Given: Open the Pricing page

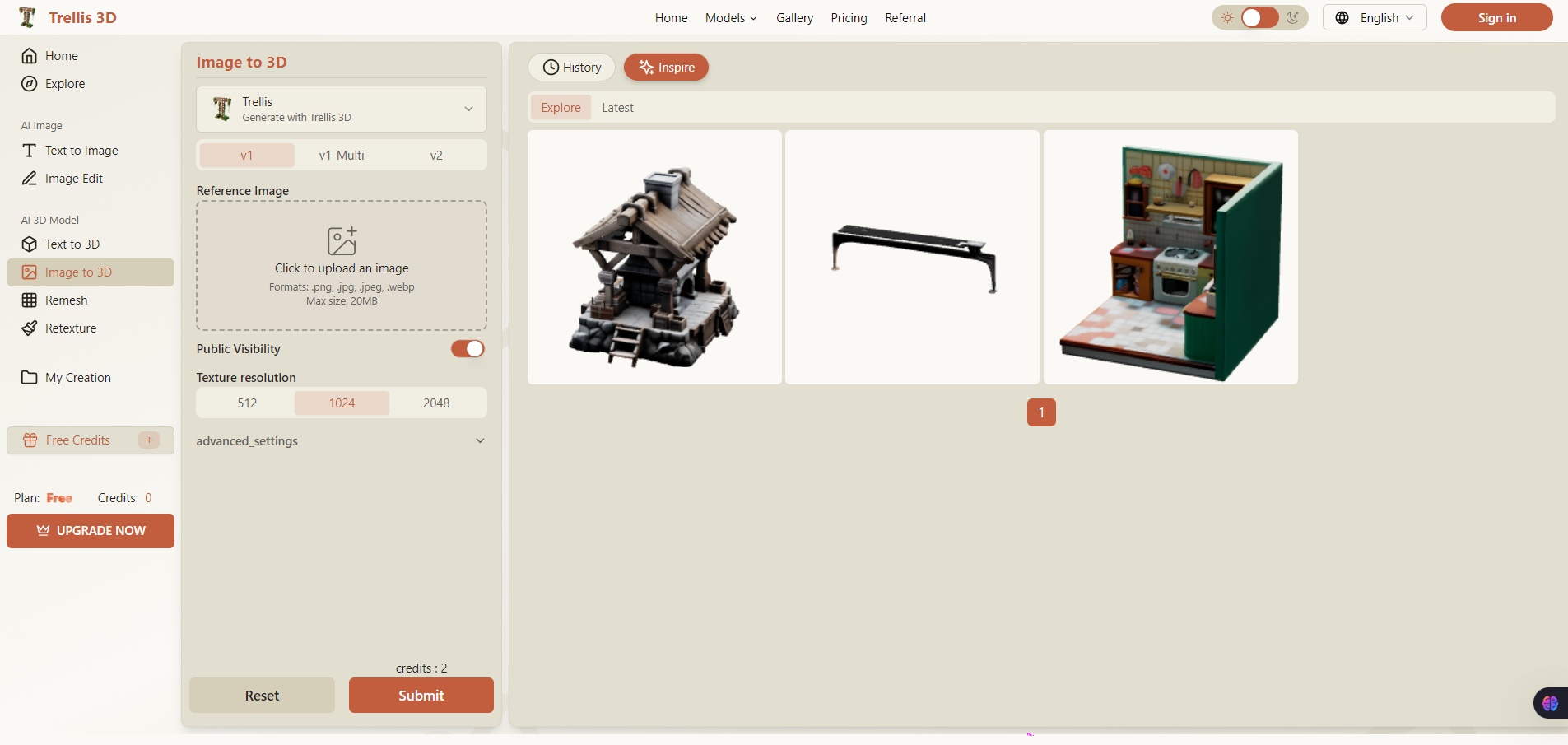Looking at the screenshot, I should pos(849,18).
